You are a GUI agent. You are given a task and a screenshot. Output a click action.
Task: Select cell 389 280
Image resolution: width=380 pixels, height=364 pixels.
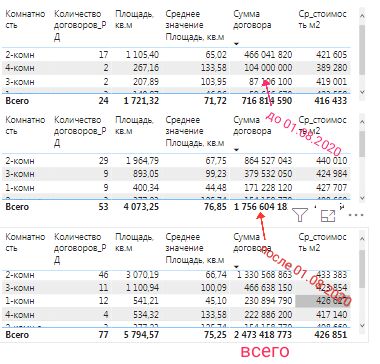(331, 68)
